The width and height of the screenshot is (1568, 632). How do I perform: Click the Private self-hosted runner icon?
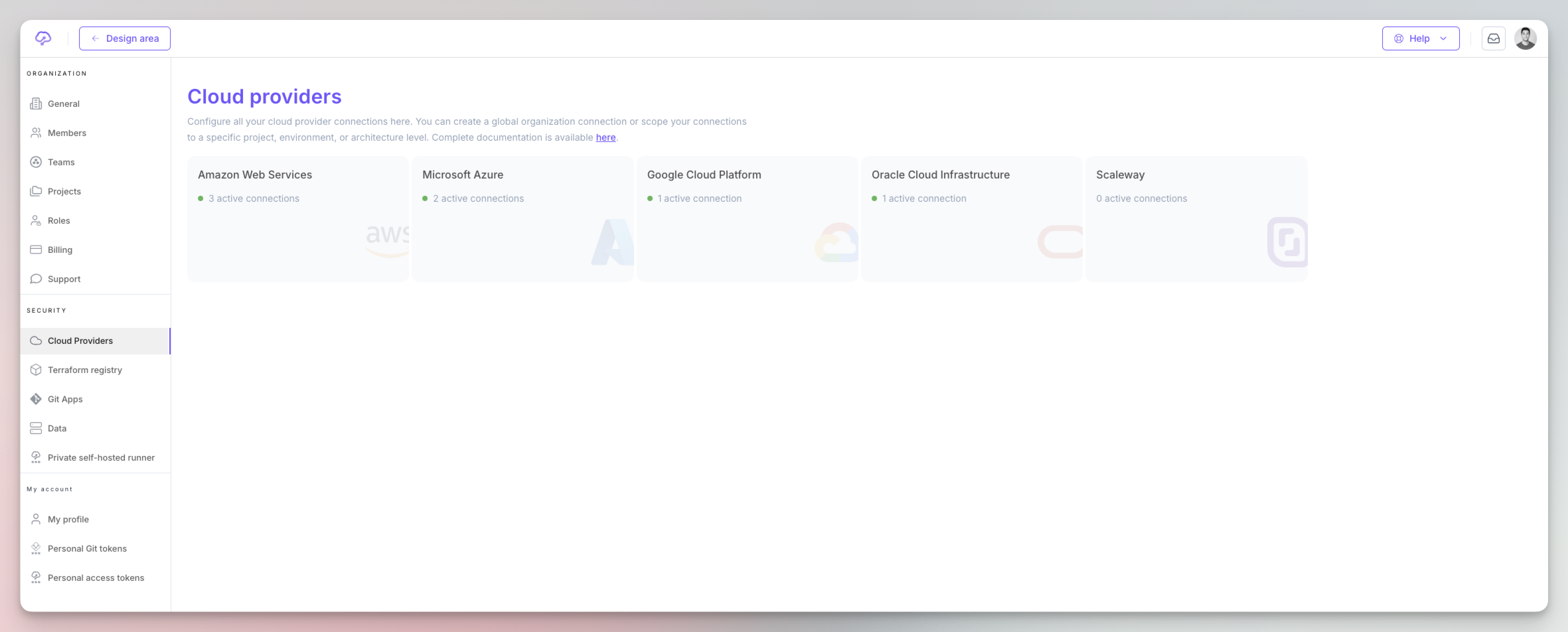pos(36,457)
